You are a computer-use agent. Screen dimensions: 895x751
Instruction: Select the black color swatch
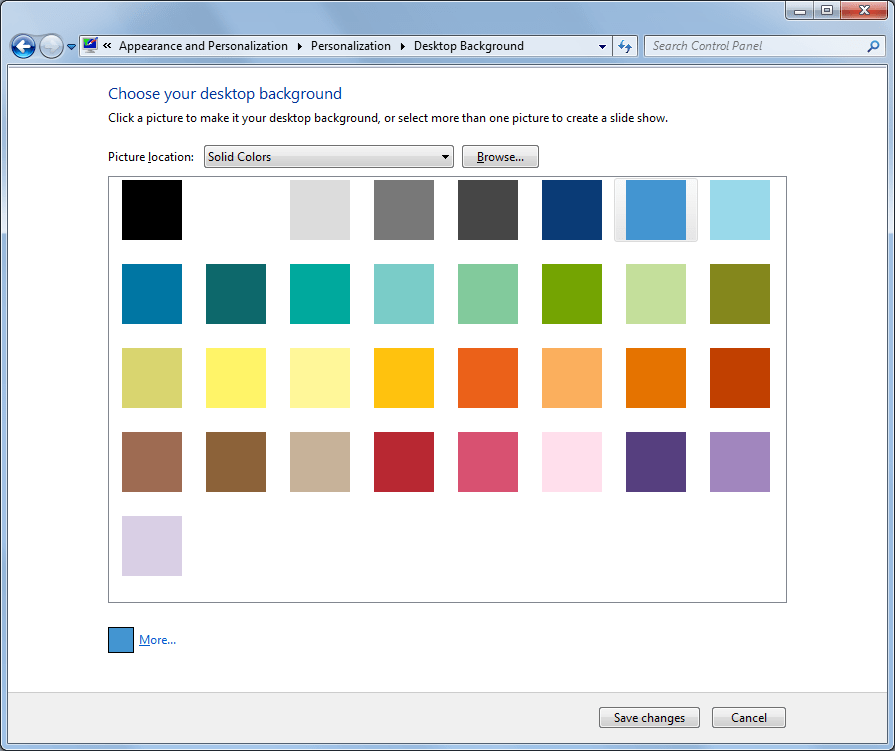[x=152, y=210]
